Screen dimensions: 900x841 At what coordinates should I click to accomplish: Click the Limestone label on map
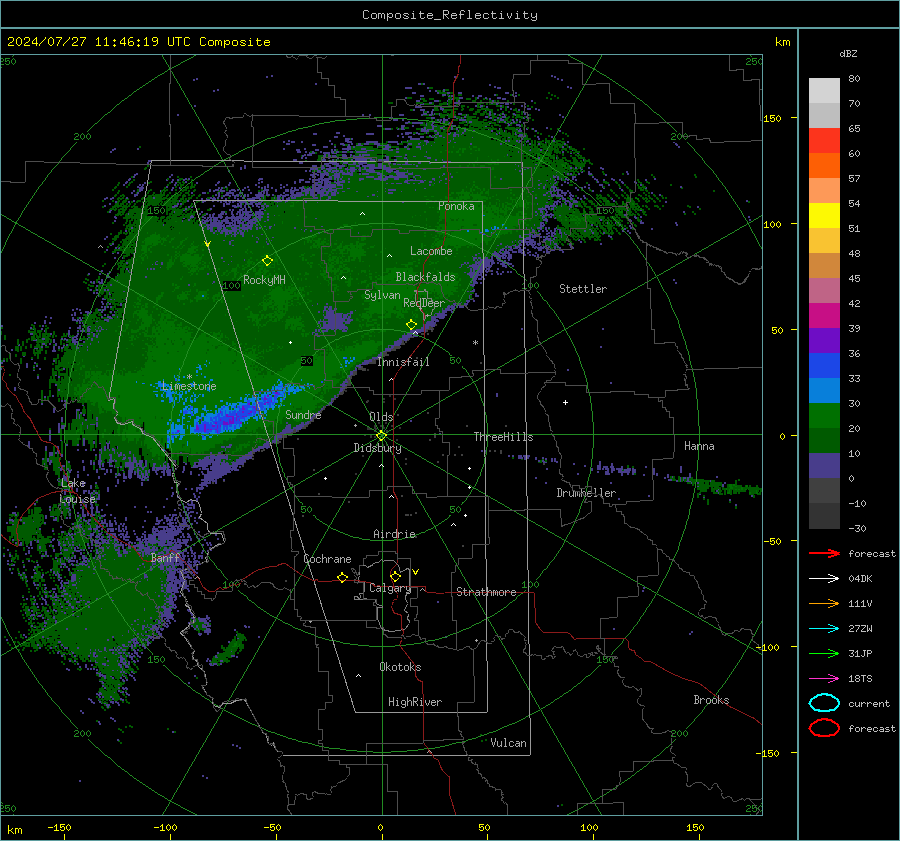point(189,386)
